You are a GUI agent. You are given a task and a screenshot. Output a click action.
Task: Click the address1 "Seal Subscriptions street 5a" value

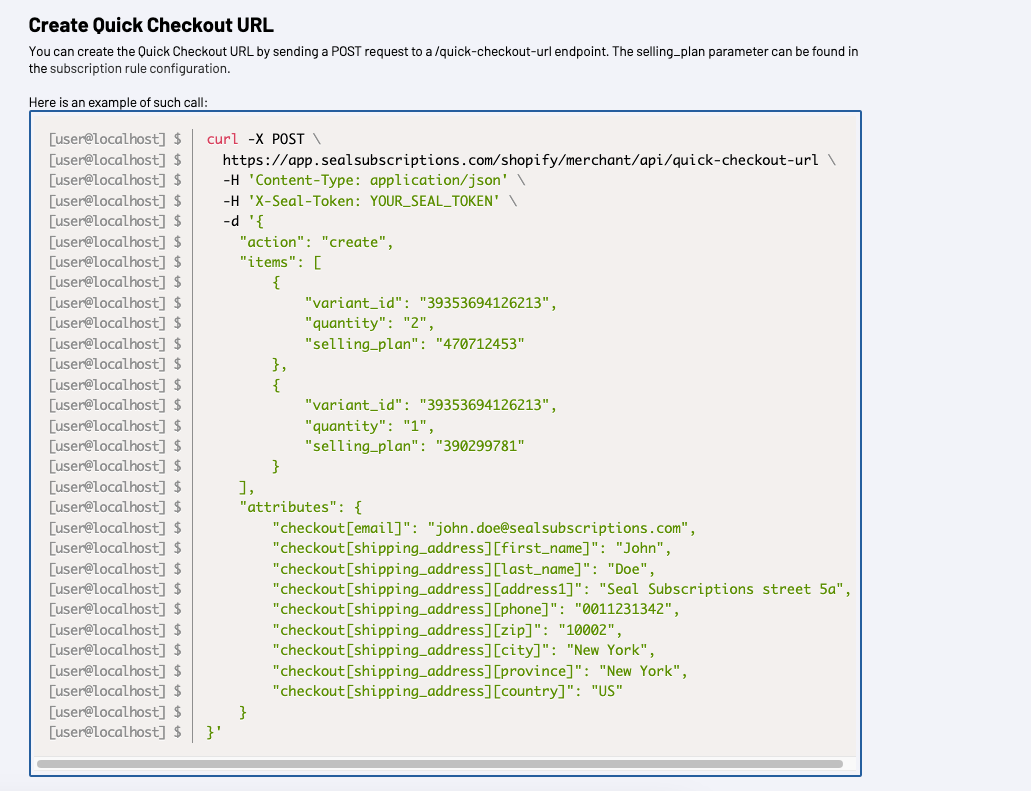click(724, 589)
